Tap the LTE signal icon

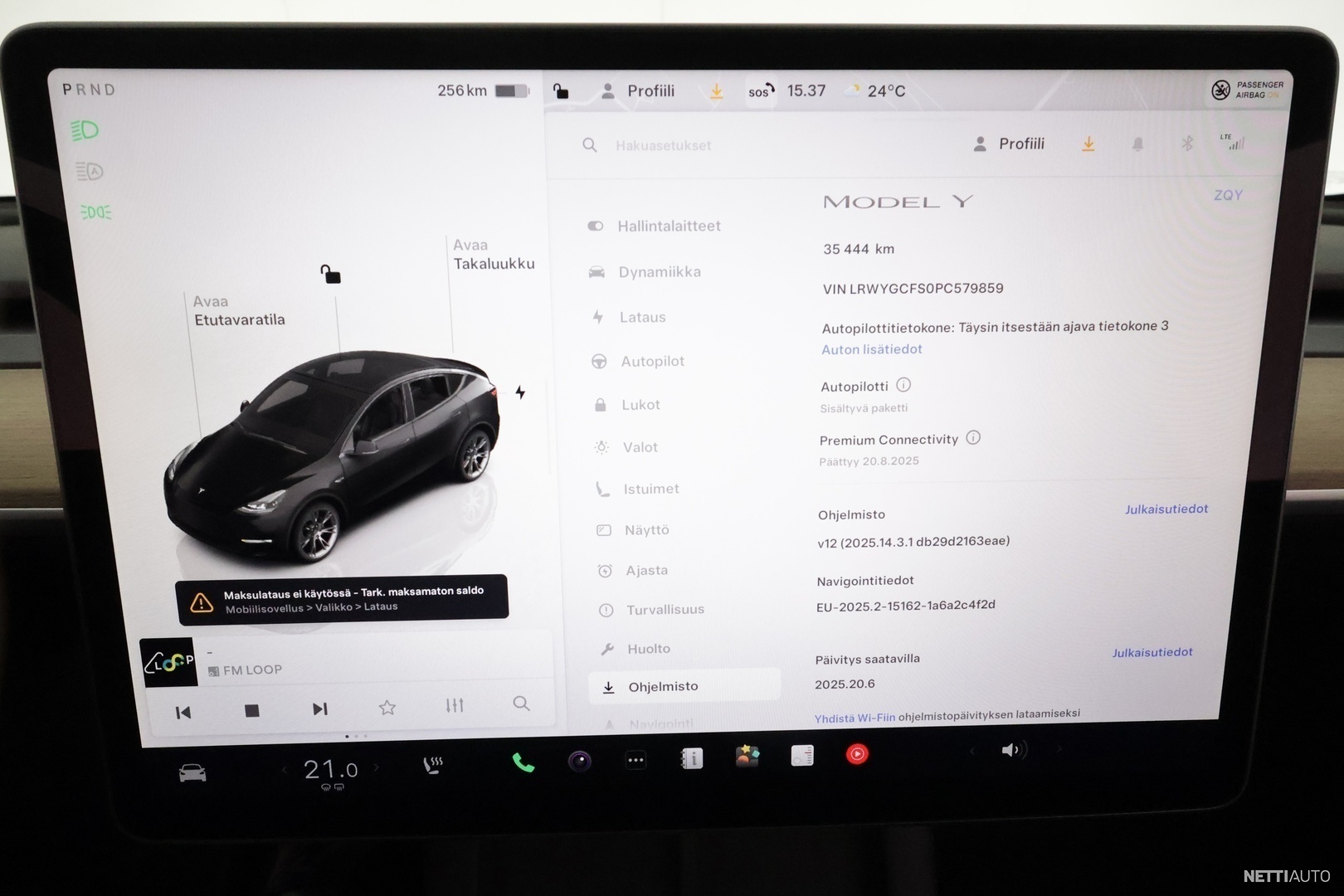(1233, 142)
